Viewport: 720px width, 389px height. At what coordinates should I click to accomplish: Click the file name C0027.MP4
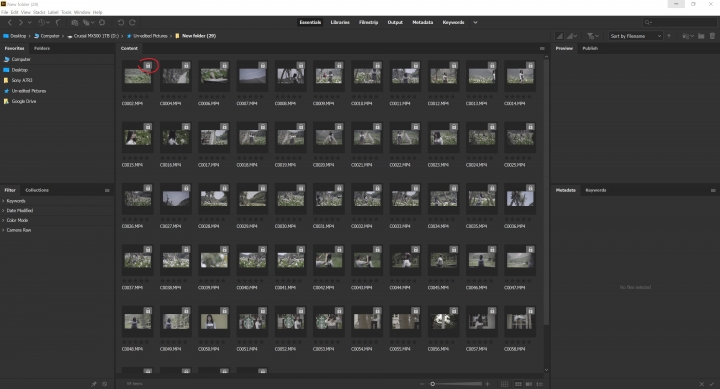pyautogui.click(x=170, y=226)
